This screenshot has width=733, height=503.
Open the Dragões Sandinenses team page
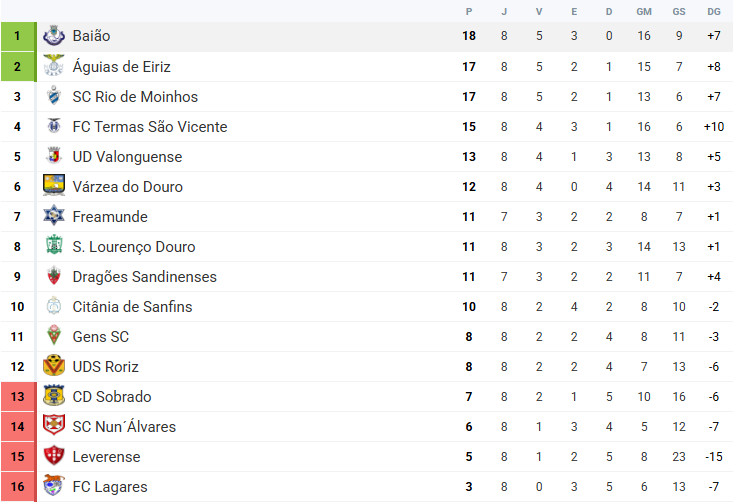coord(144,277)
